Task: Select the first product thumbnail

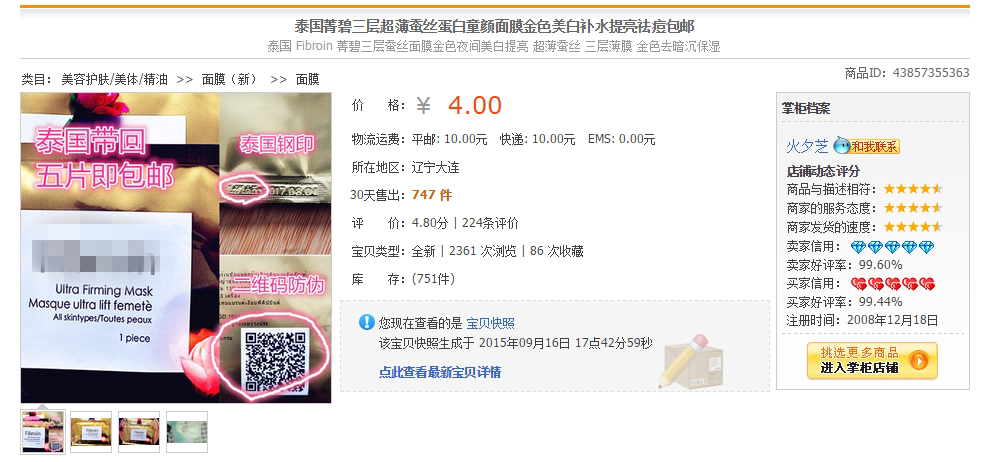Action: [43, 432]
